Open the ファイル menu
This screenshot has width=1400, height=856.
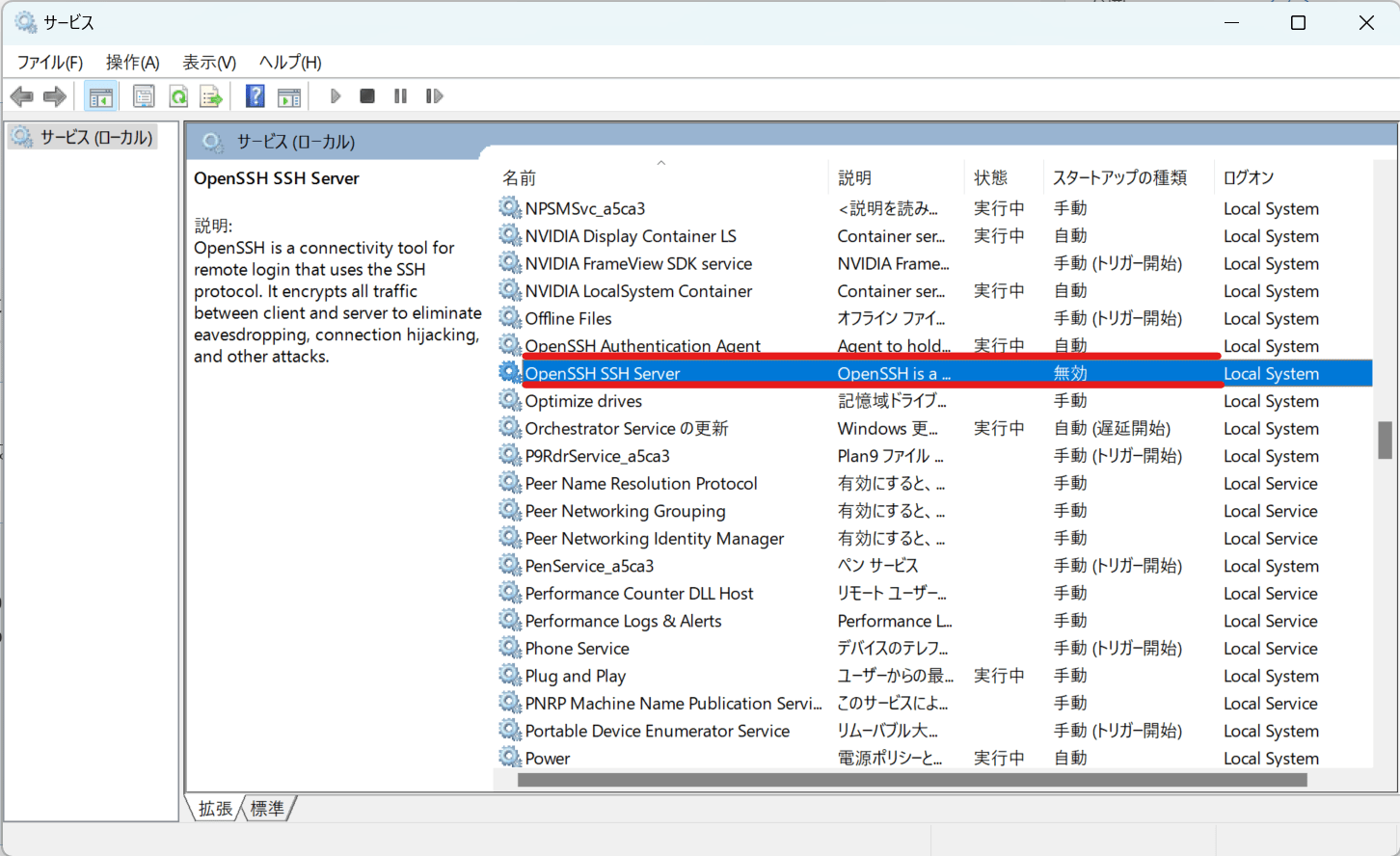[48, 62]
